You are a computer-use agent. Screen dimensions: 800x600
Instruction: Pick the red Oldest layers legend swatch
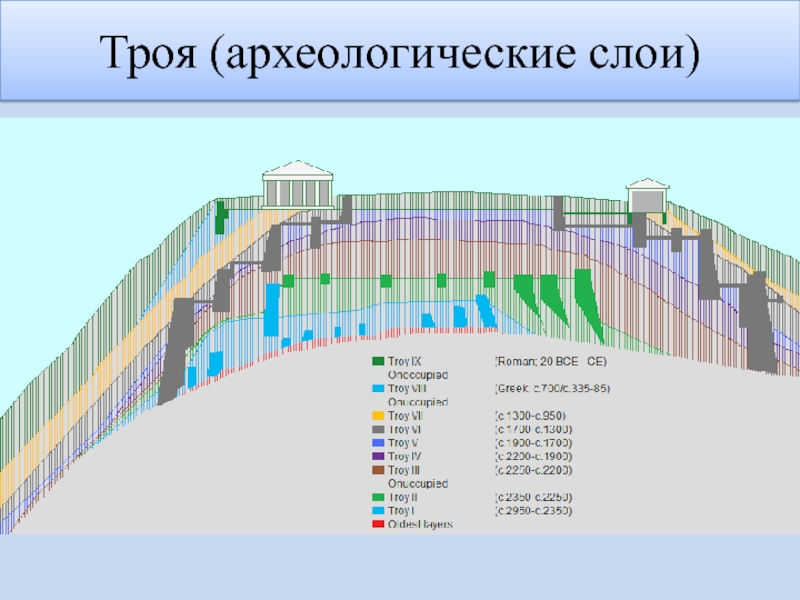[x=378, y=524]
